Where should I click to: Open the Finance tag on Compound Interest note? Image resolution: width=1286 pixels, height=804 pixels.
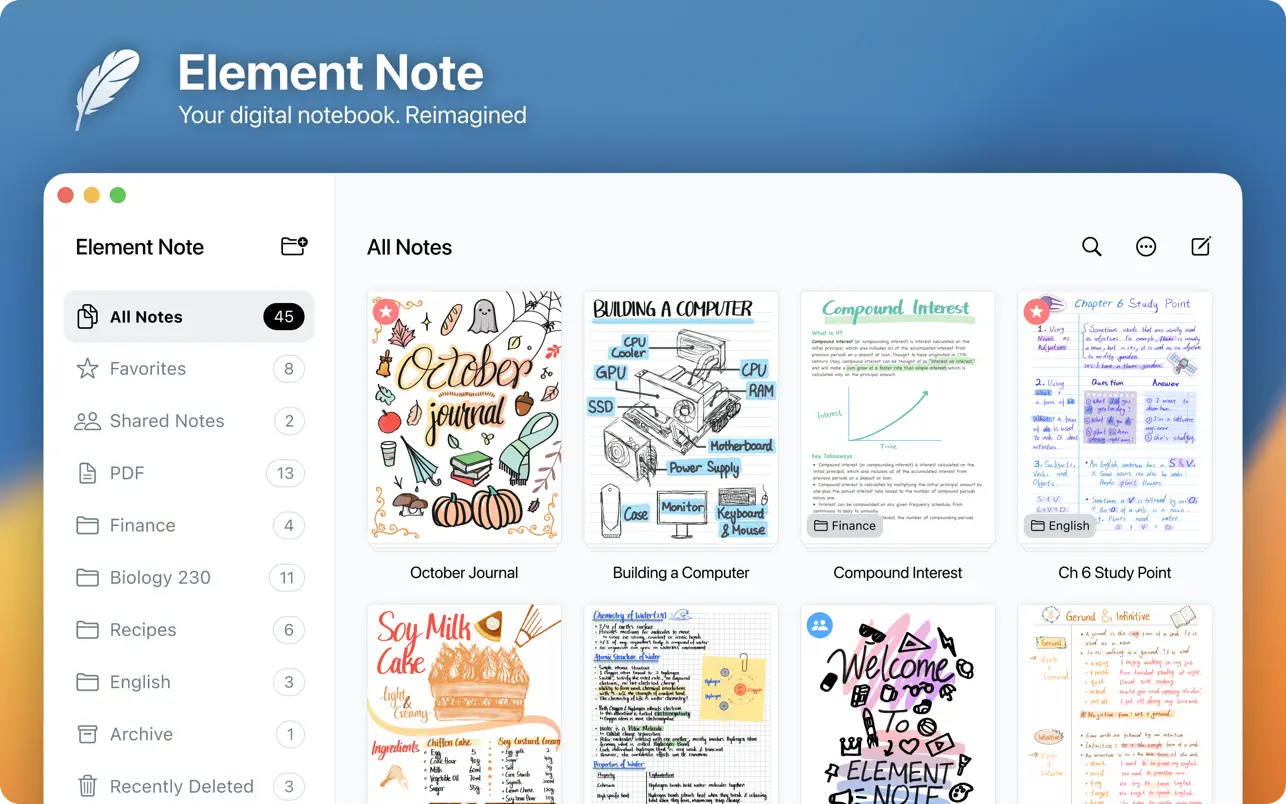point(845,525)
